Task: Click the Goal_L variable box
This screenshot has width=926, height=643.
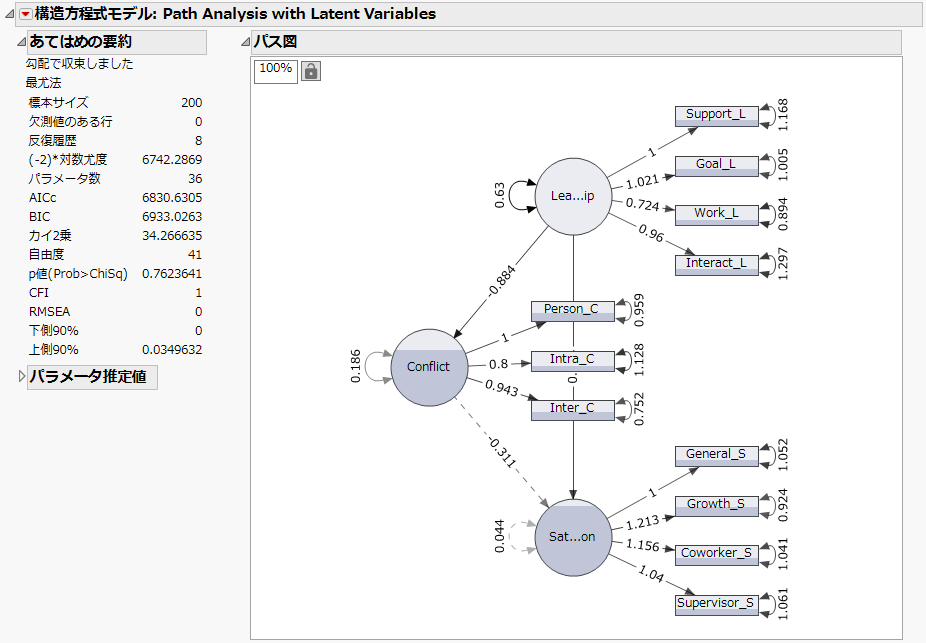Action: click(x=716, y=166)
